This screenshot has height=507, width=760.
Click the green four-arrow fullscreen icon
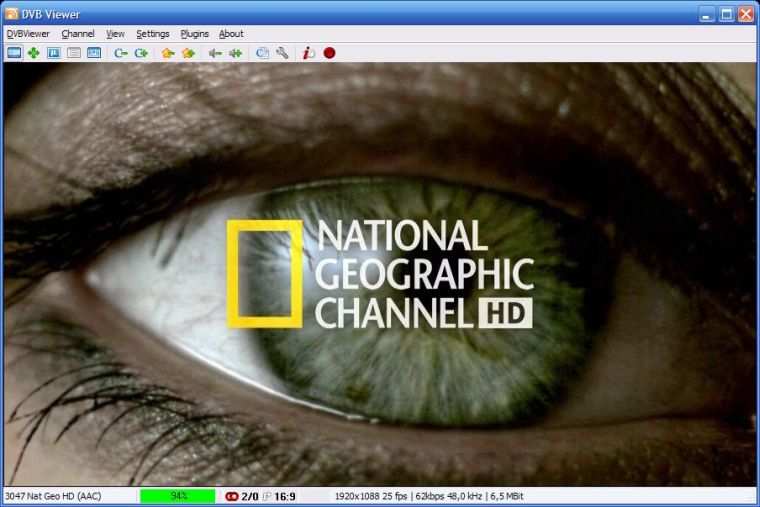coord(34,53)
